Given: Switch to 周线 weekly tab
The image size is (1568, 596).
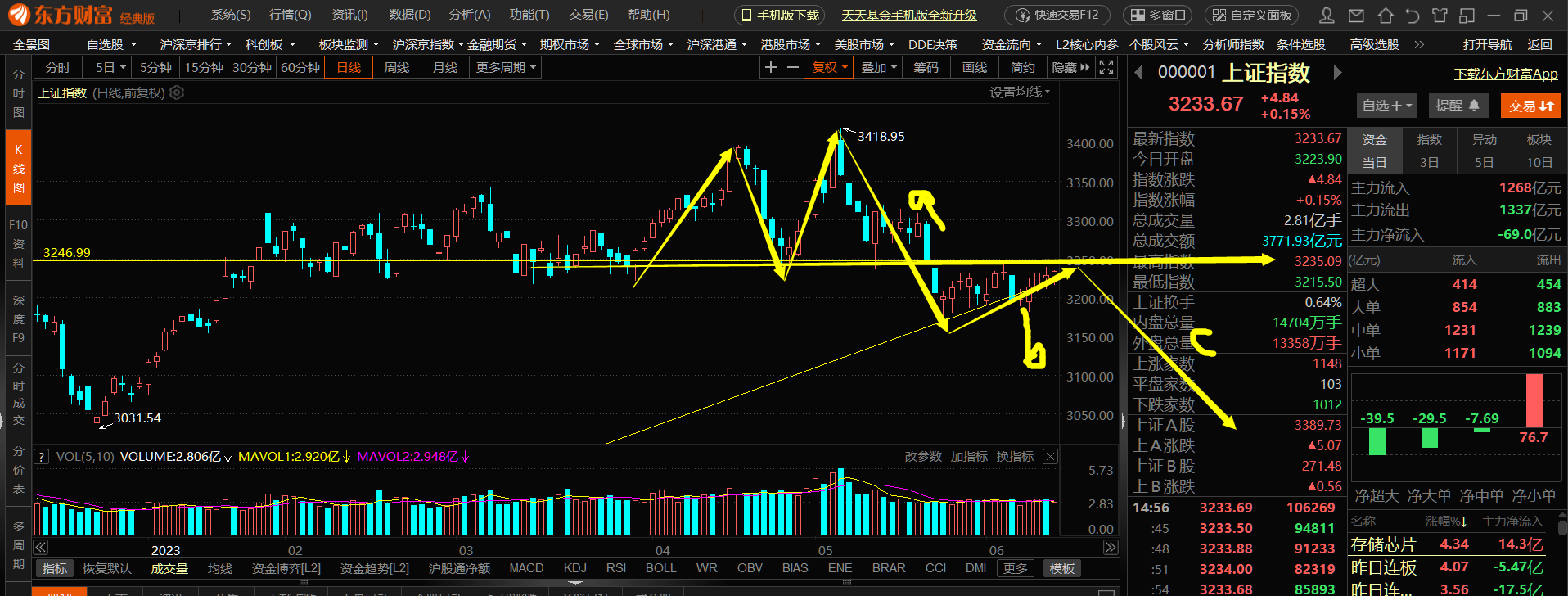Looking at the screenshot, I should pos(397,67).
